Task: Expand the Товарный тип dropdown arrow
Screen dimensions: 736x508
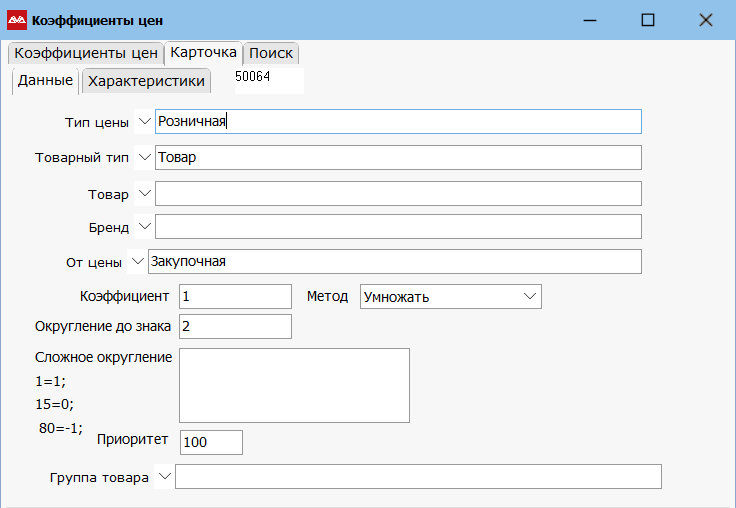Action: tap(144, 157)
